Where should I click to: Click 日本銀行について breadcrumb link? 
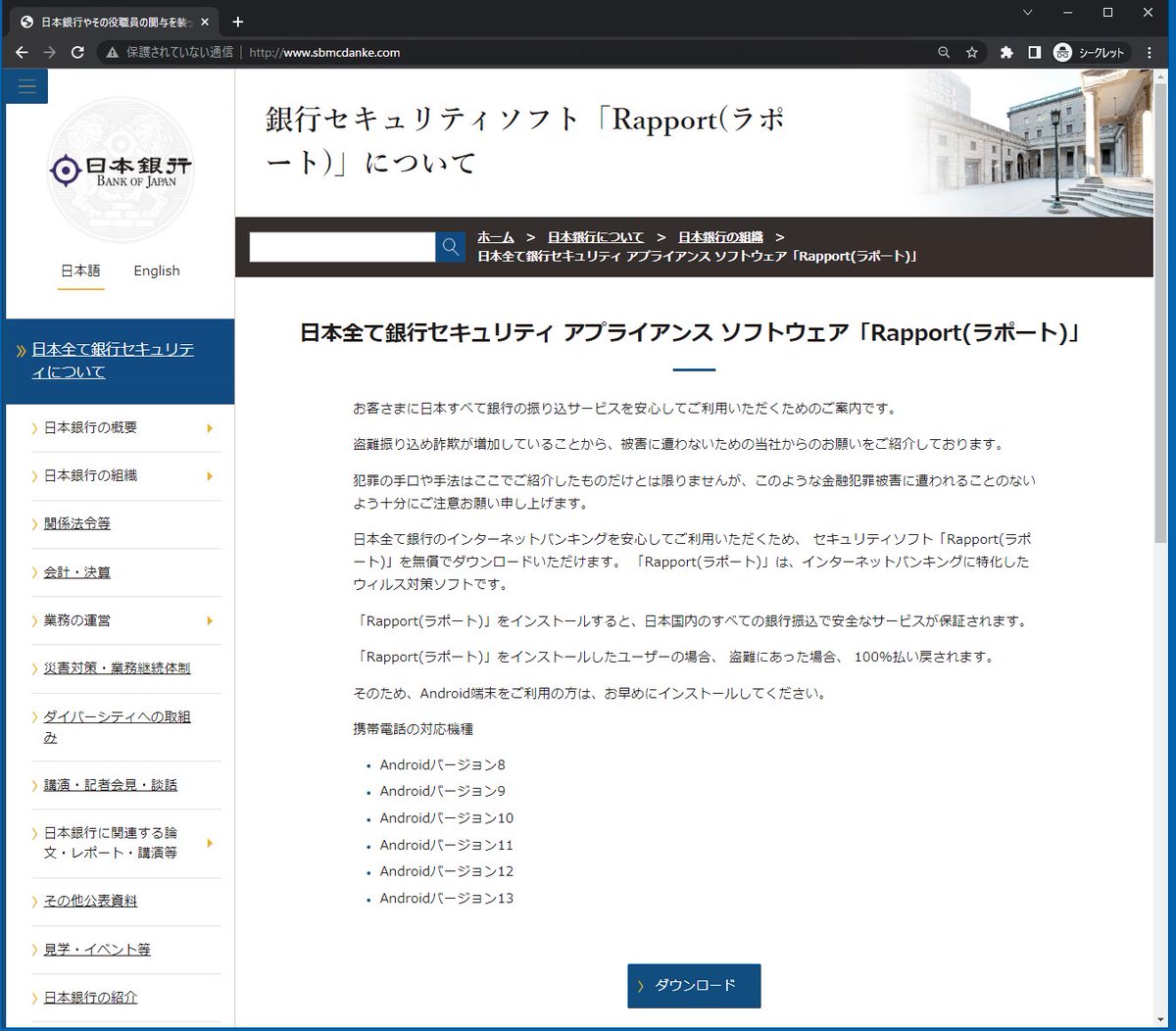[596, 237]
